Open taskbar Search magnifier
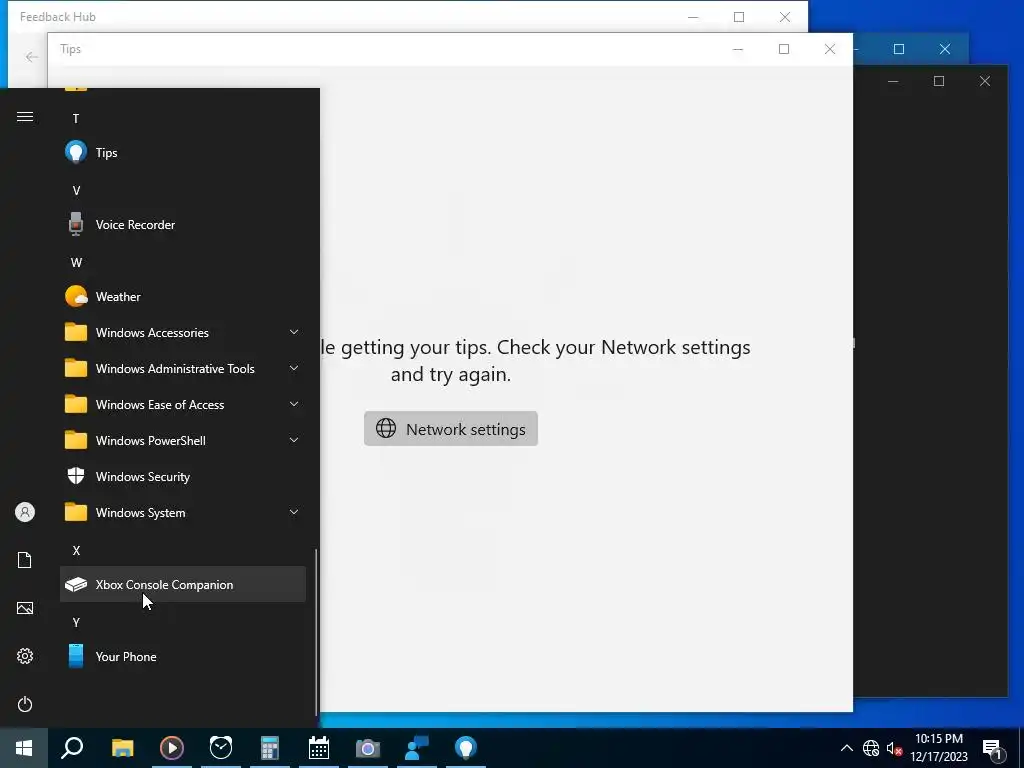Screen dimensions: 1024x768 (x=72, y=748)
